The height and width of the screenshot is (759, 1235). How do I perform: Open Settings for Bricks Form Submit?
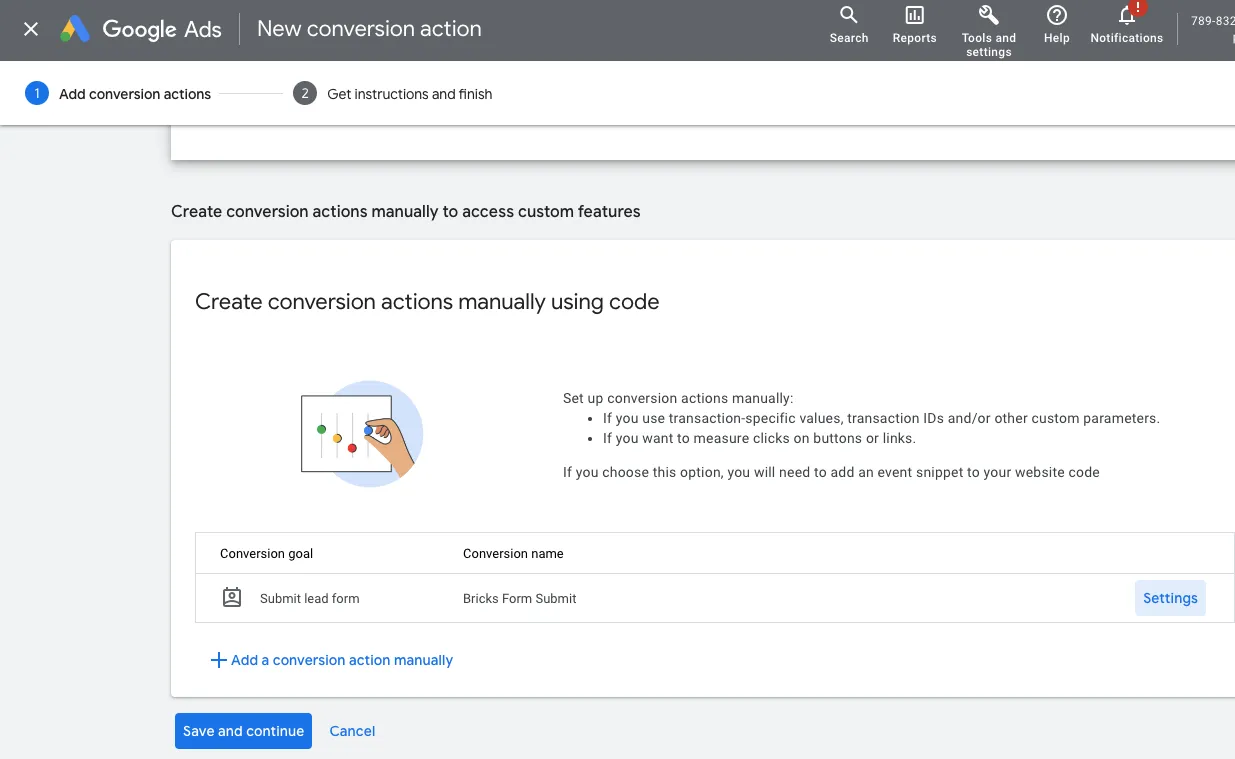[1170, 597]
